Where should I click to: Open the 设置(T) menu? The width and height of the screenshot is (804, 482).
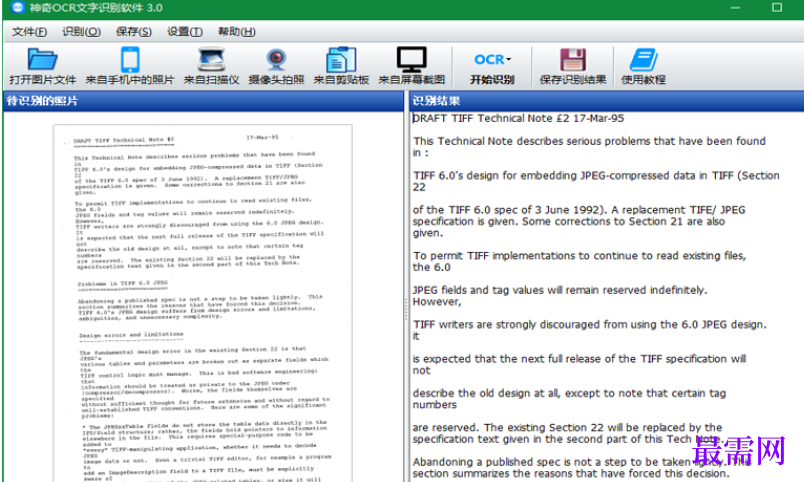tap(185, 32)
